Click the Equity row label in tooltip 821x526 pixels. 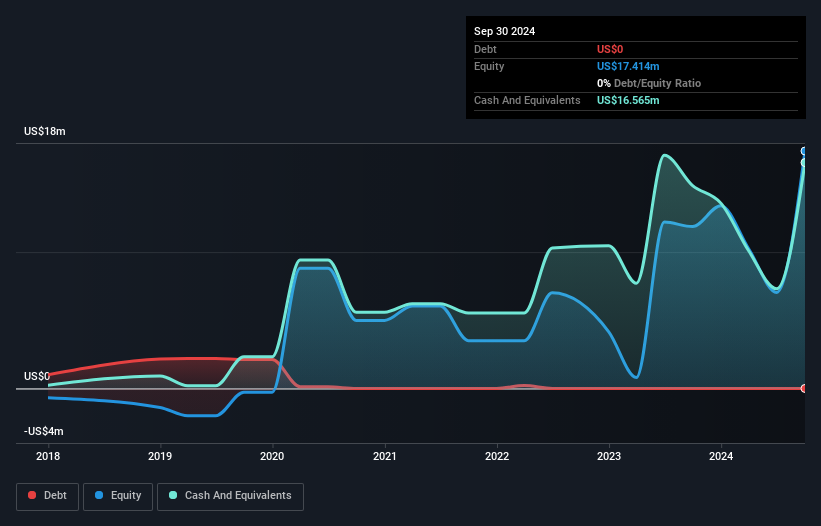(x=489, y=66)
